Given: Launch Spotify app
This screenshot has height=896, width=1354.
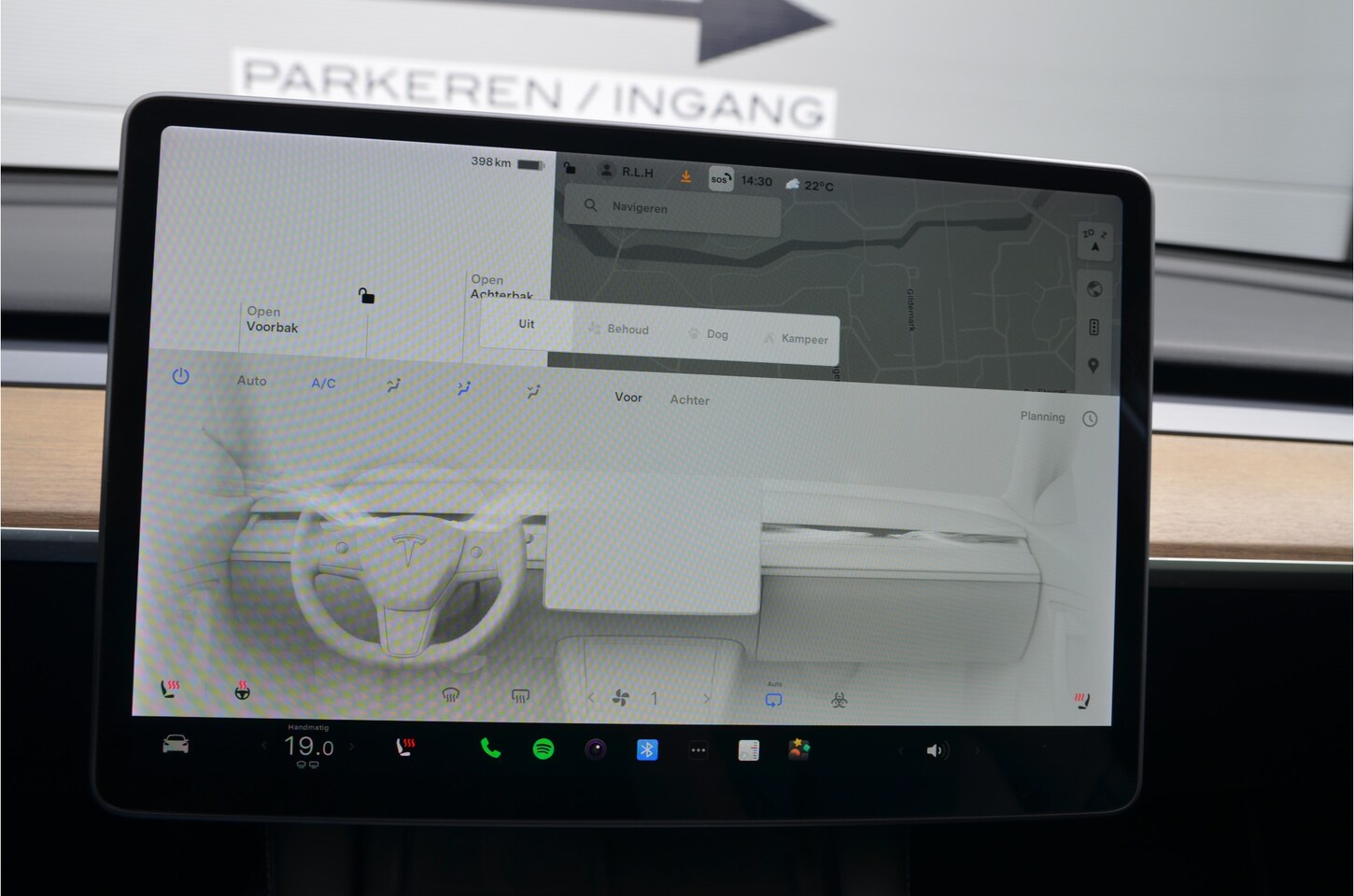Looking at the screenshot, I should [543, 749].
